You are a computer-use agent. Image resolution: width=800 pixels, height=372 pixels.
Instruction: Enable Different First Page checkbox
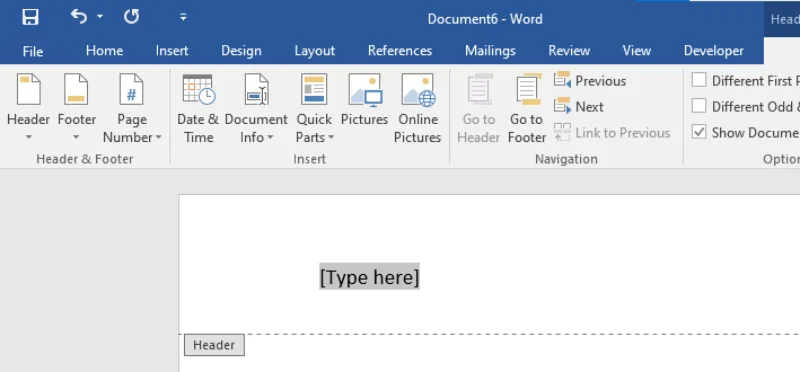699,80
